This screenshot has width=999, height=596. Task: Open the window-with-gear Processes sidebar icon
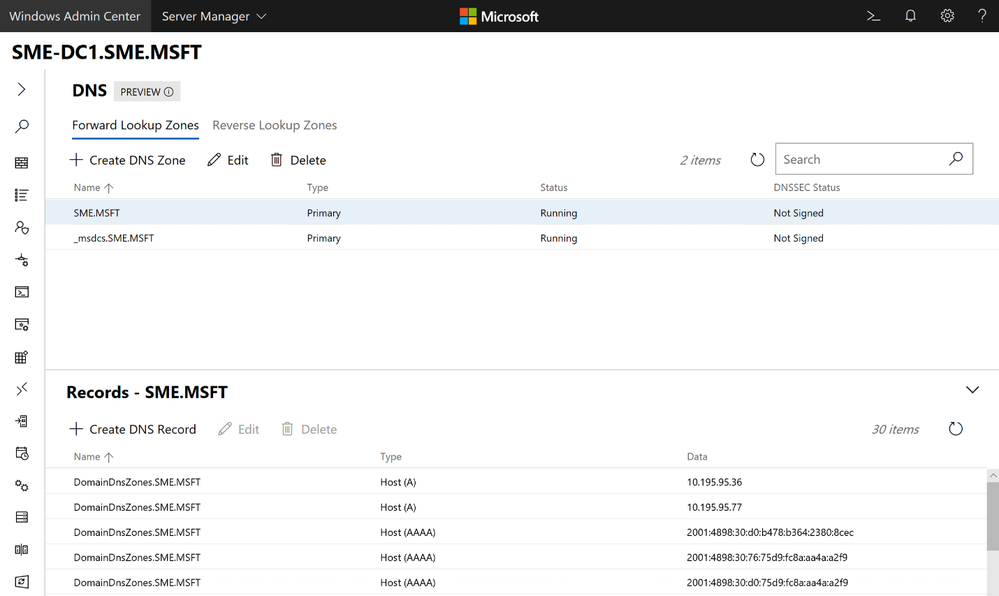[22, 324]
